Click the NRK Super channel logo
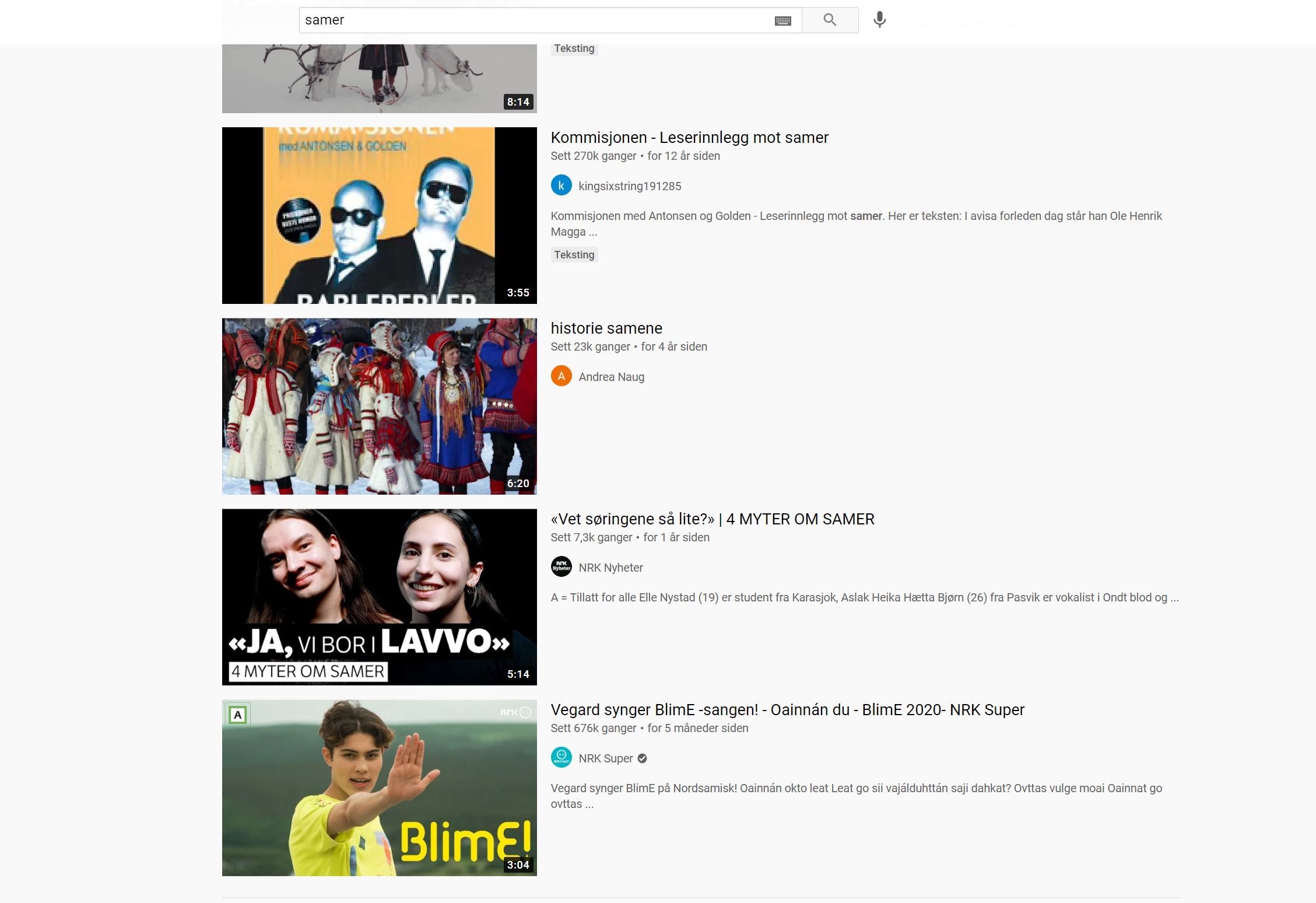The image size is (1316, 903). 561,757
